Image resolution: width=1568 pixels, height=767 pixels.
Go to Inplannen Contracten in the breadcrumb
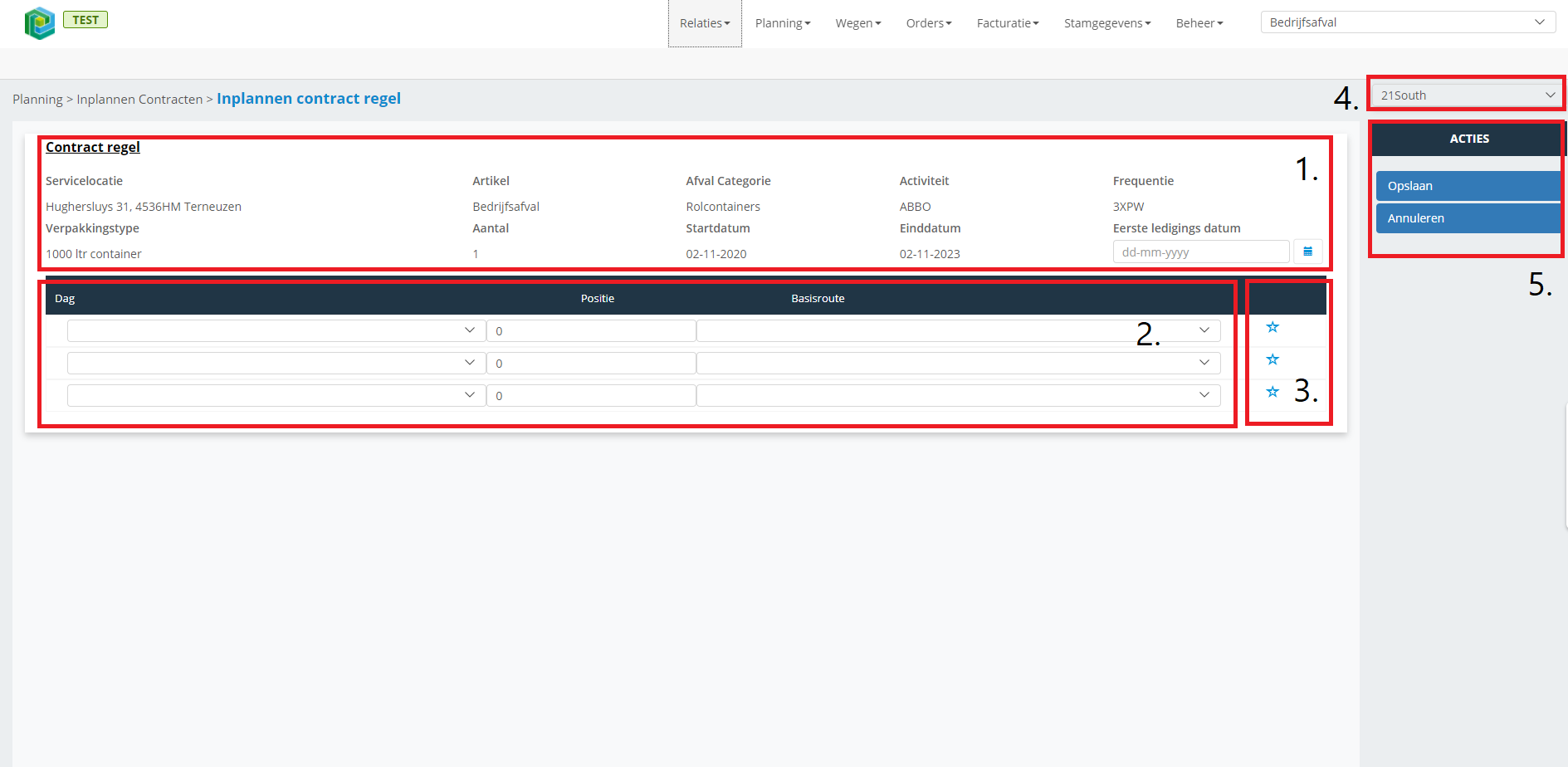(139, 100)
